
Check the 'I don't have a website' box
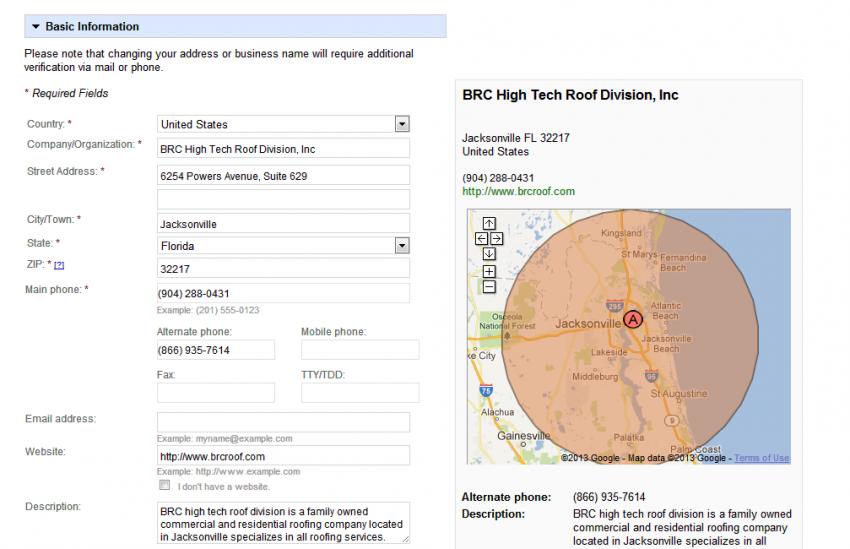click(165, 485)
